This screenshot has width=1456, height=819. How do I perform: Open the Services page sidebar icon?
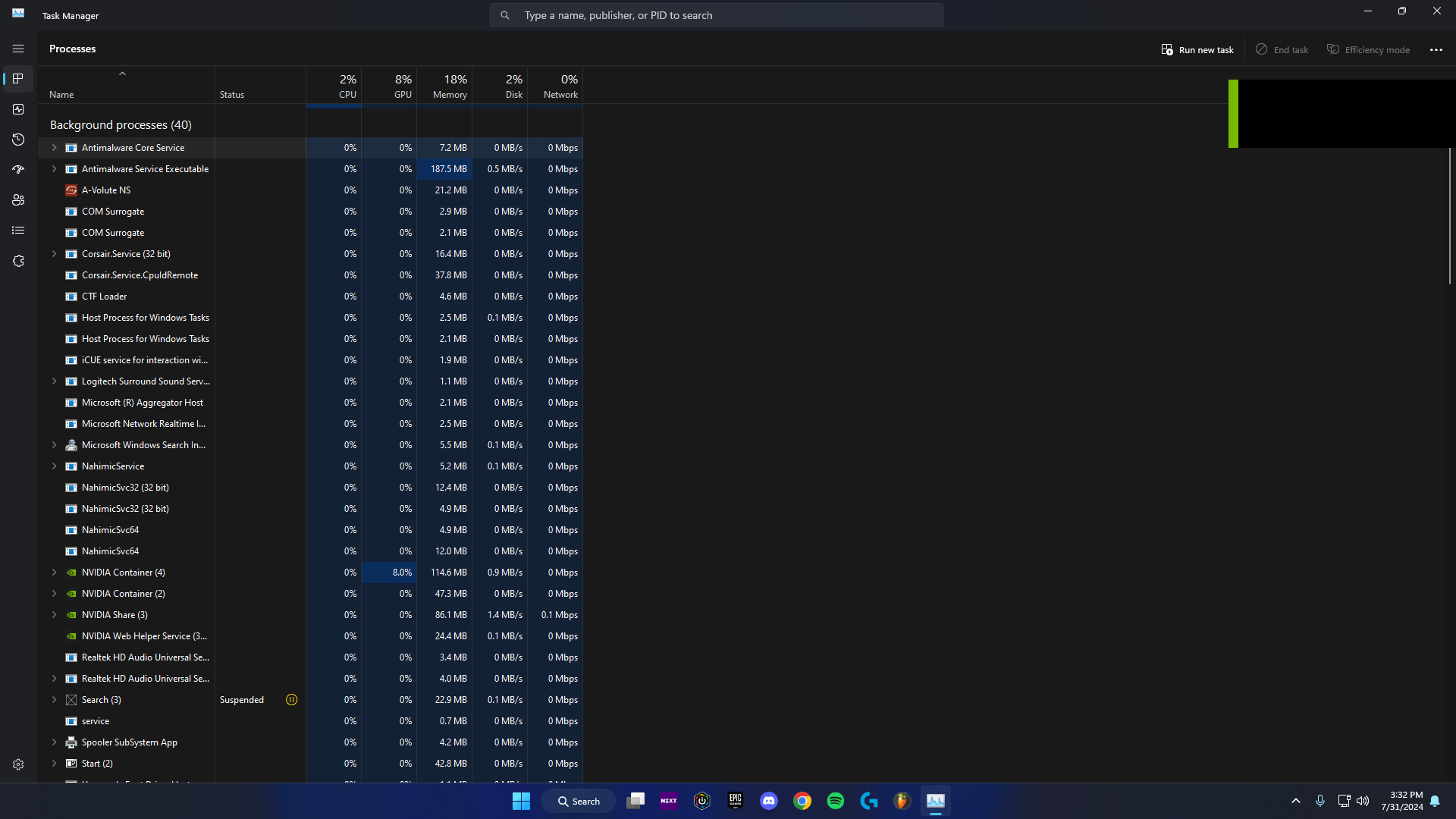(18, 261)
